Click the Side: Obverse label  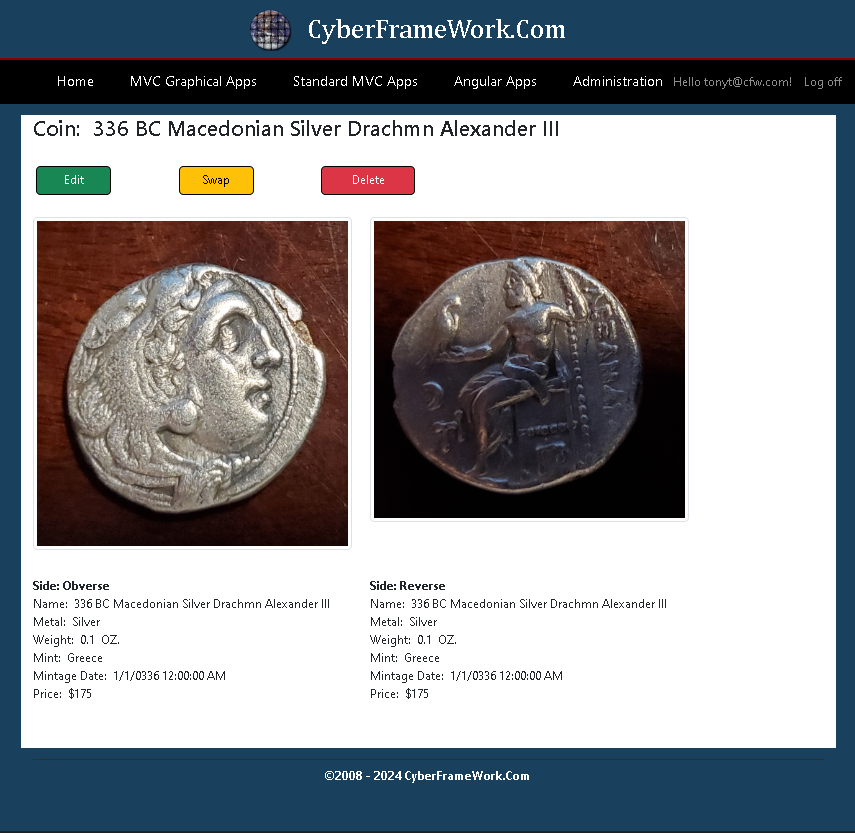pos(71,585)
